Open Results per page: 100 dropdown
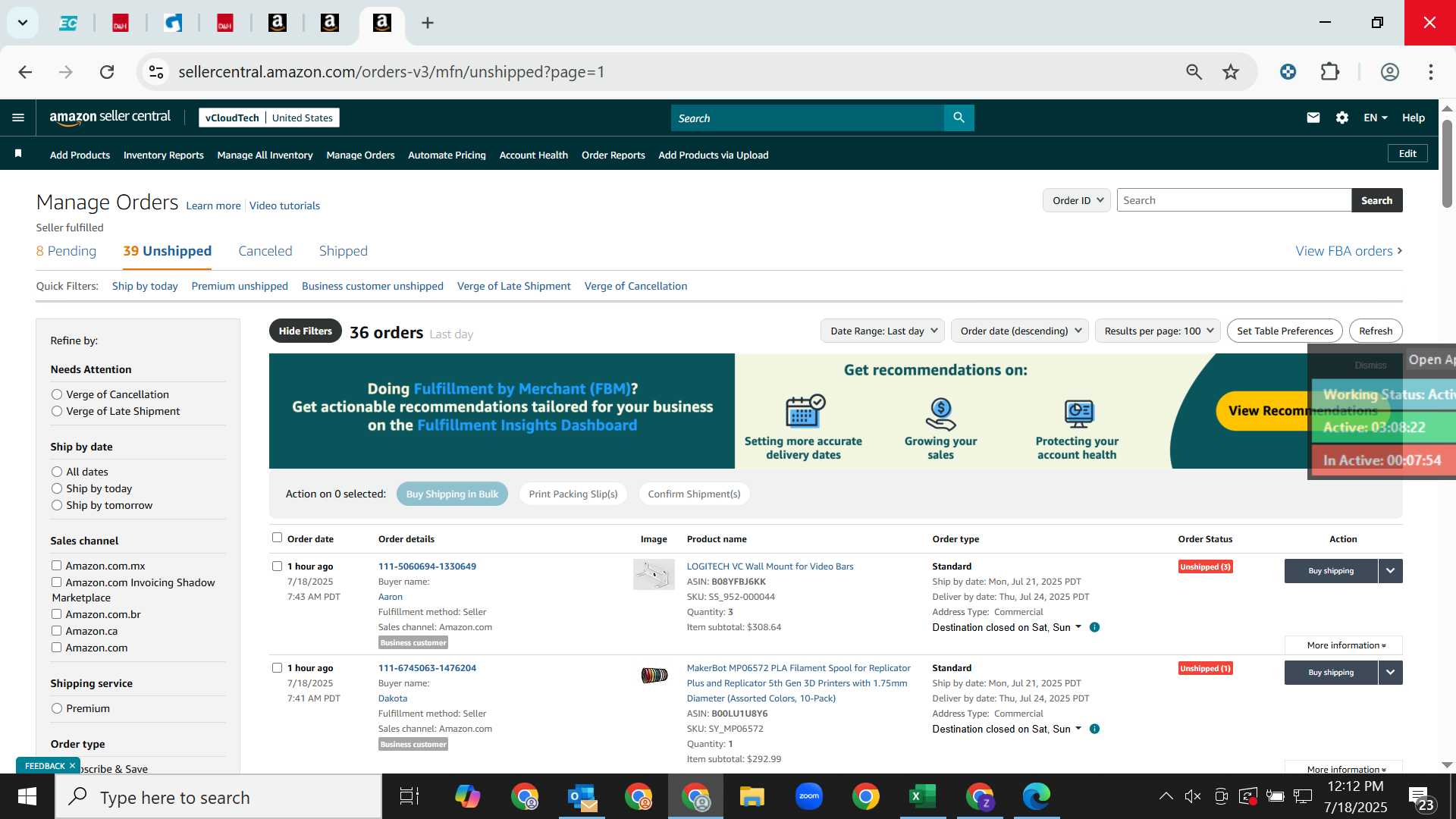 (x=1158, y=331)
